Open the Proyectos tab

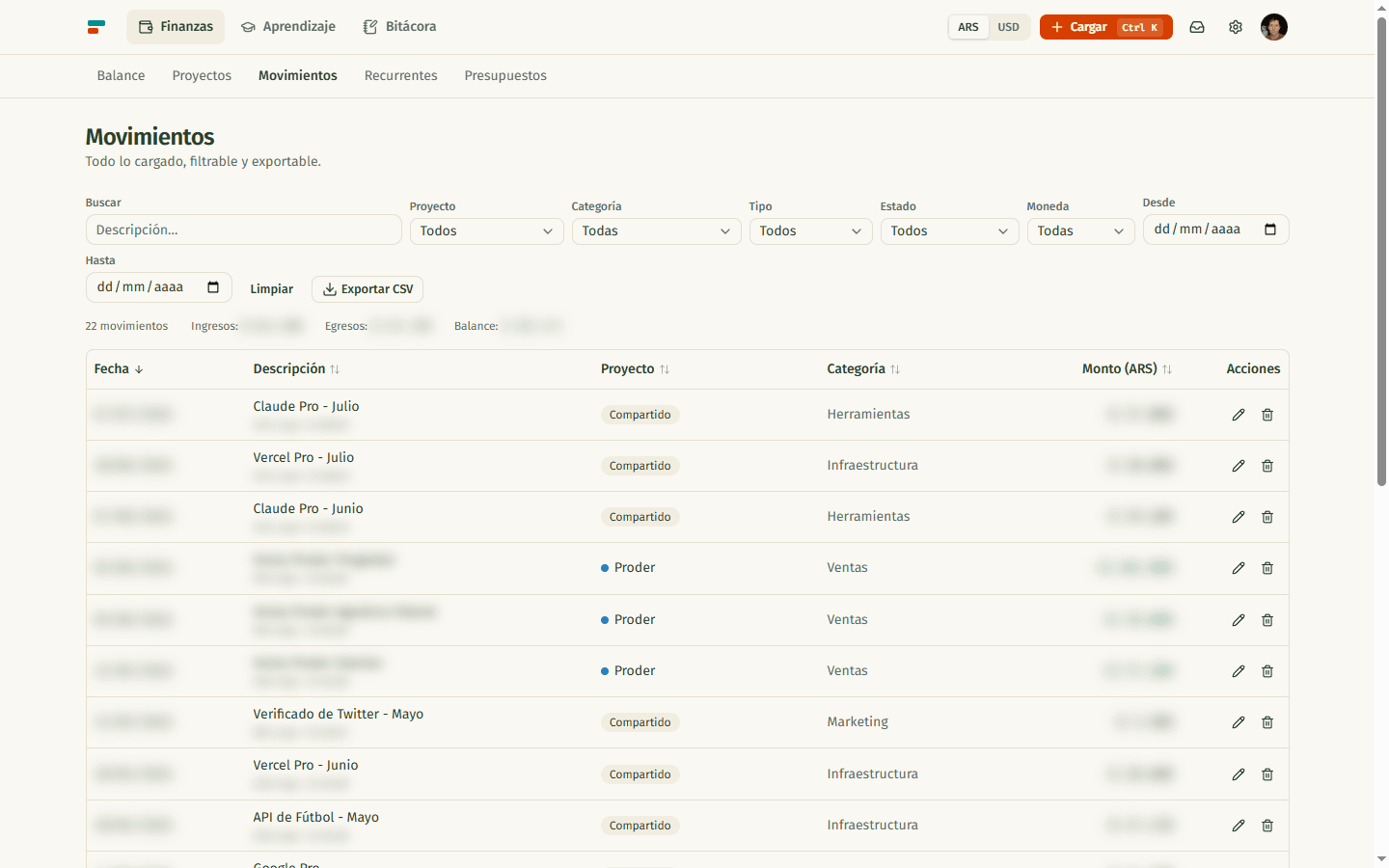(202, 75)
